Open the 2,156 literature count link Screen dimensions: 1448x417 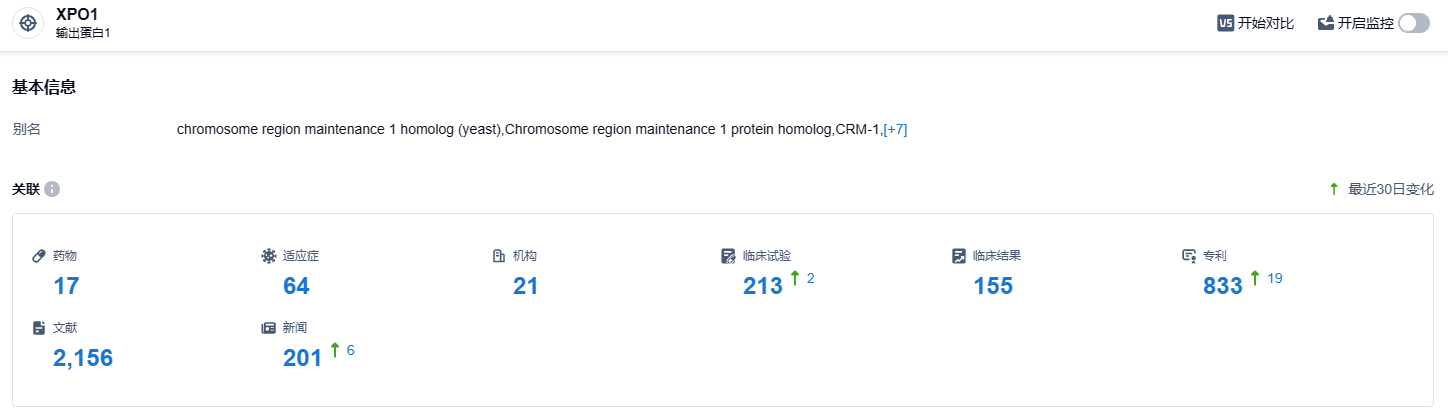tap(83, 358)
